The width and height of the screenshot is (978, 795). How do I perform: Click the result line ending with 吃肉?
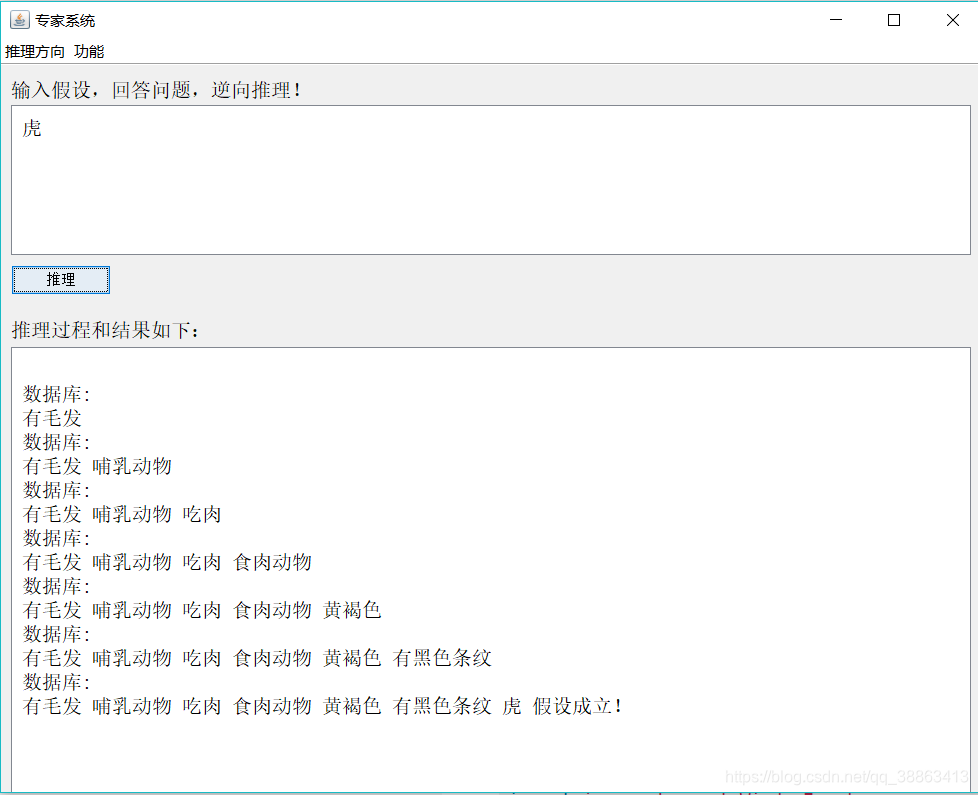point(122,514)
